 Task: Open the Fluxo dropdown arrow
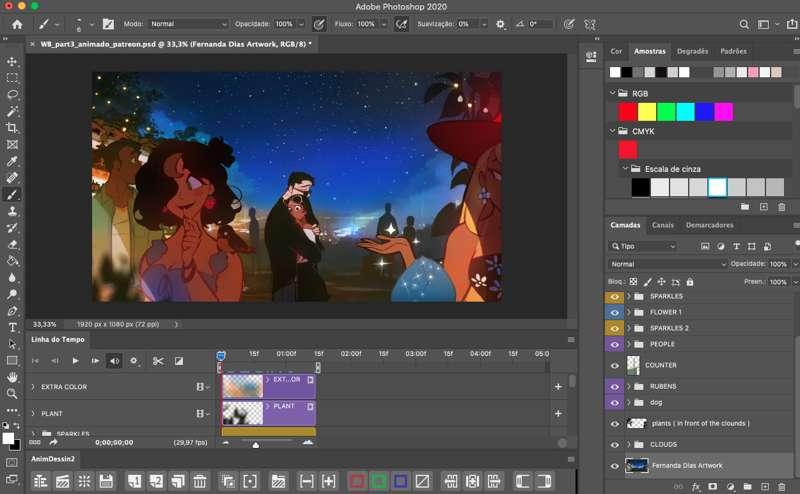pyautogui.click(x=383, y=24)
